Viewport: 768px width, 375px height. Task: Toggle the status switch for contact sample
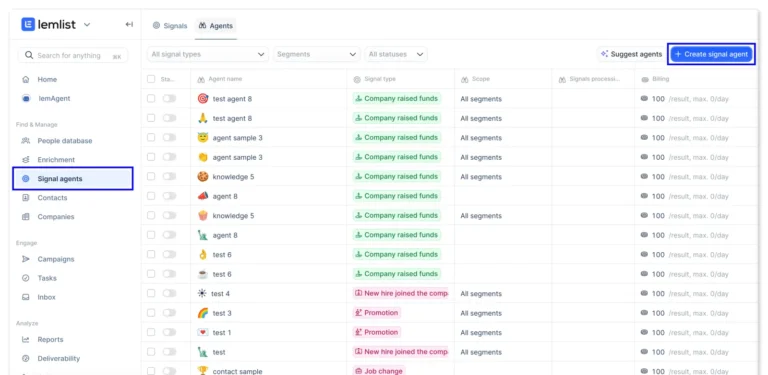pos(169,371)
